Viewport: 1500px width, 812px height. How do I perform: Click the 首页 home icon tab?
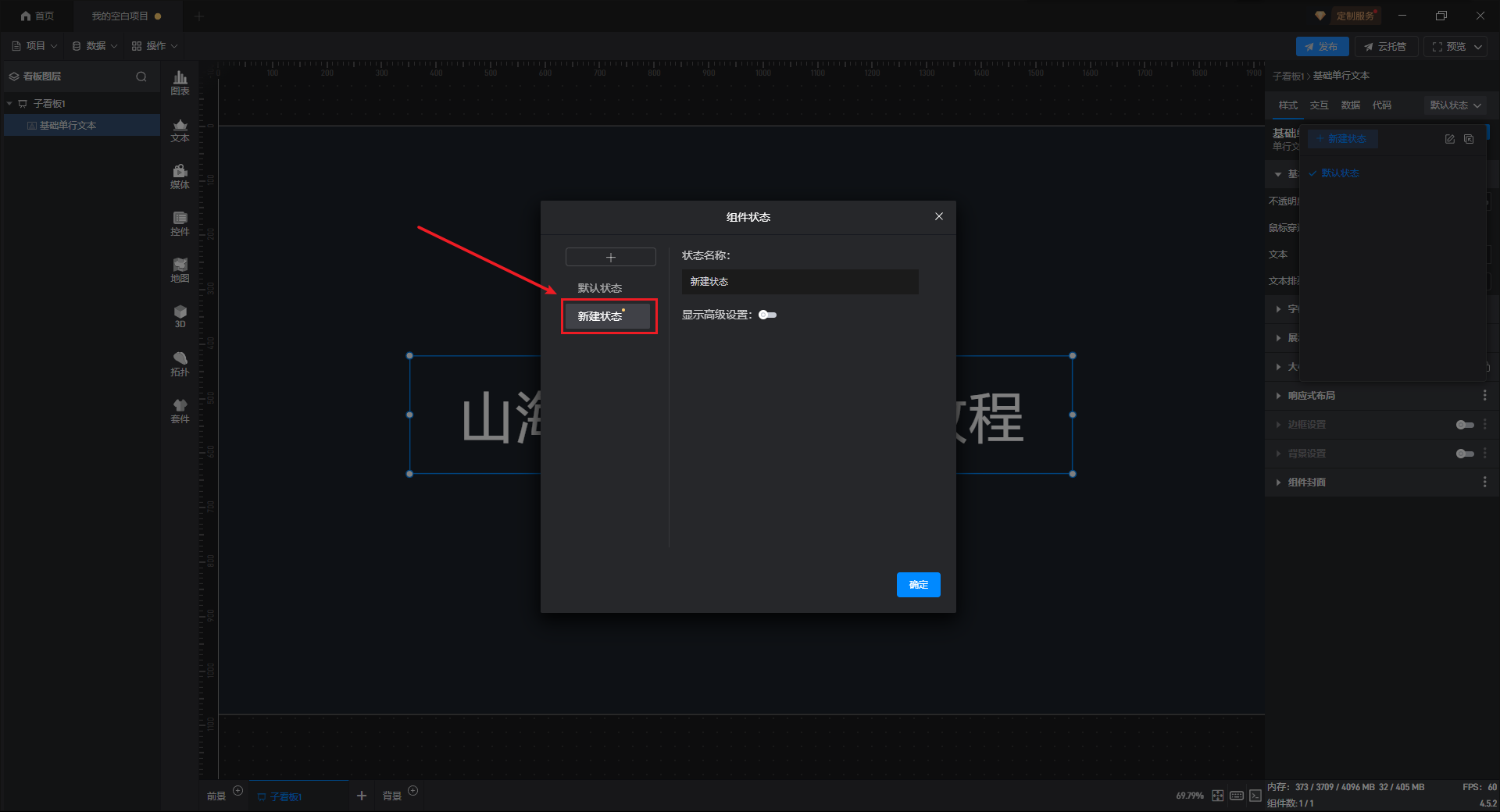coord(37,16)
